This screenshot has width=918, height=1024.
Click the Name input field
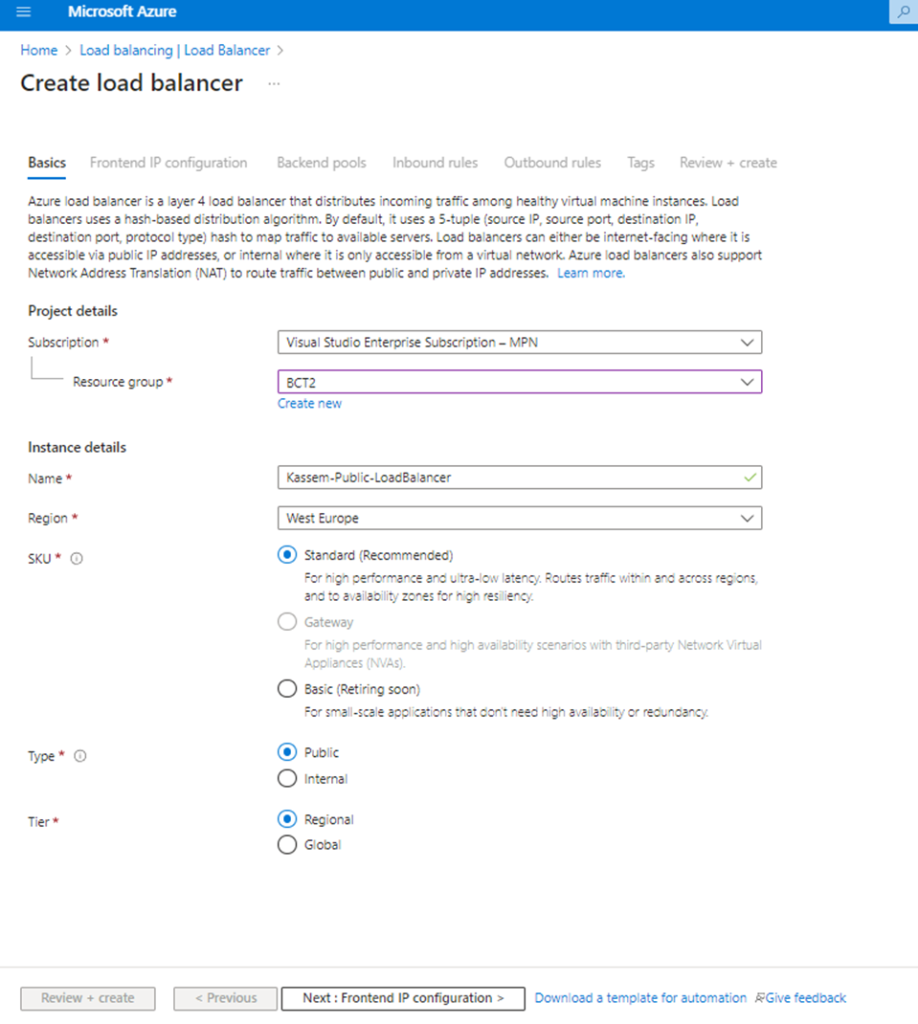[520, 477]
